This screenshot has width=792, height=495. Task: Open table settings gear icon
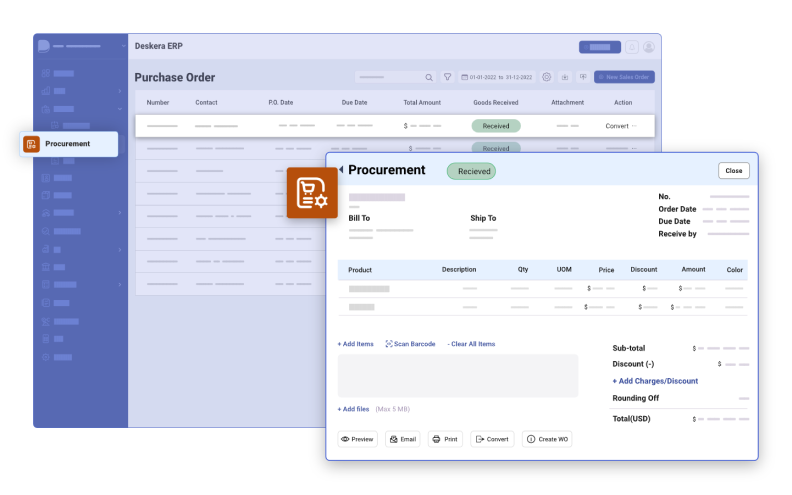(x=547, y=77)
